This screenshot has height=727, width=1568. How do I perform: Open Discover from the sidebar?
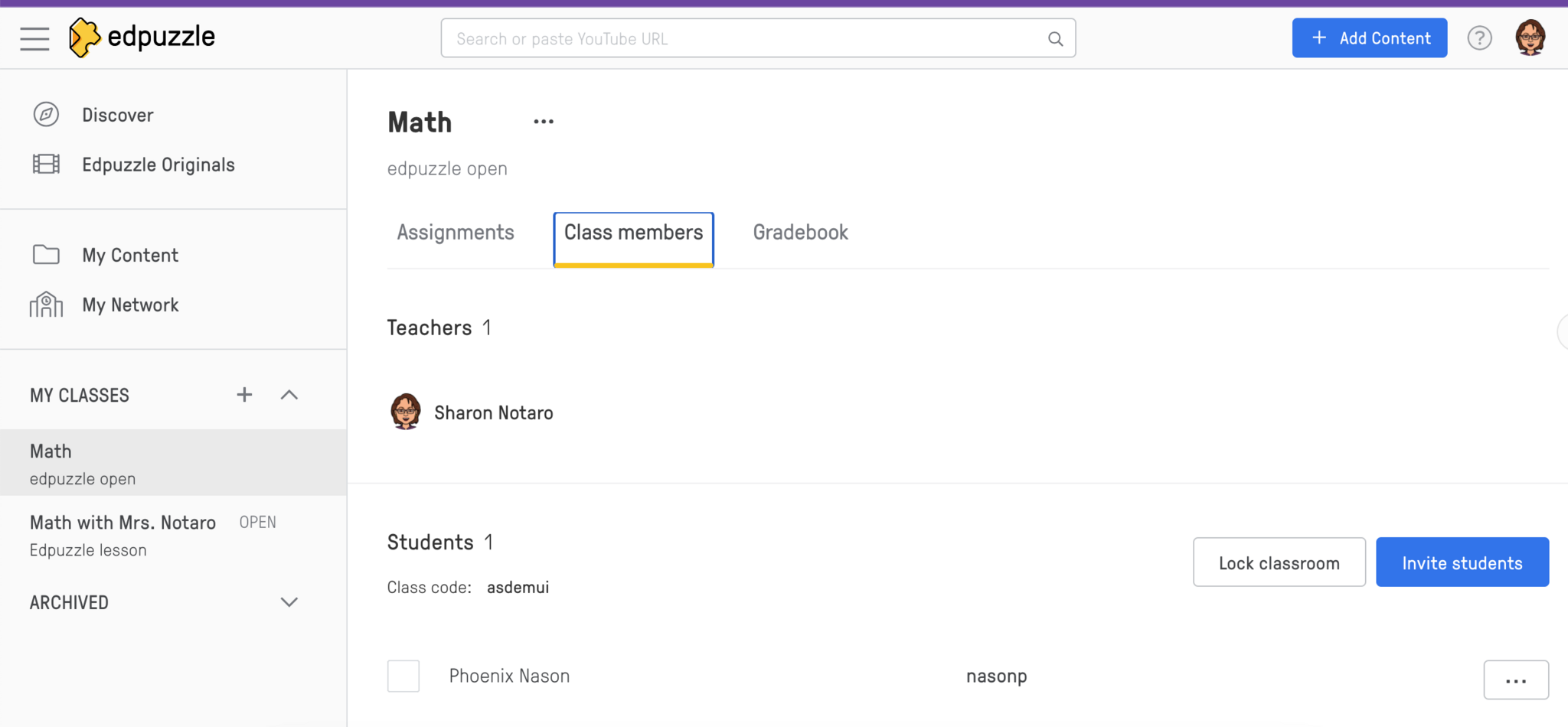[117, 115]
